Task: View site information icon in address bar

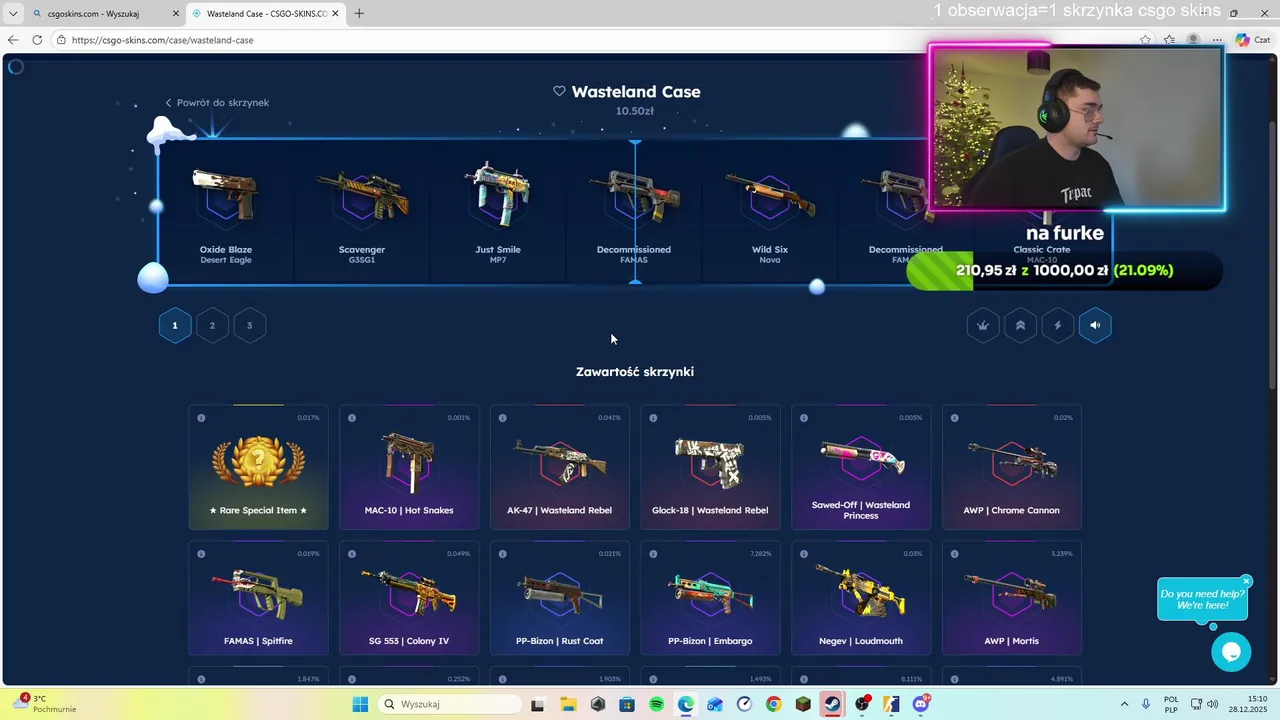Action: [61, 40]
